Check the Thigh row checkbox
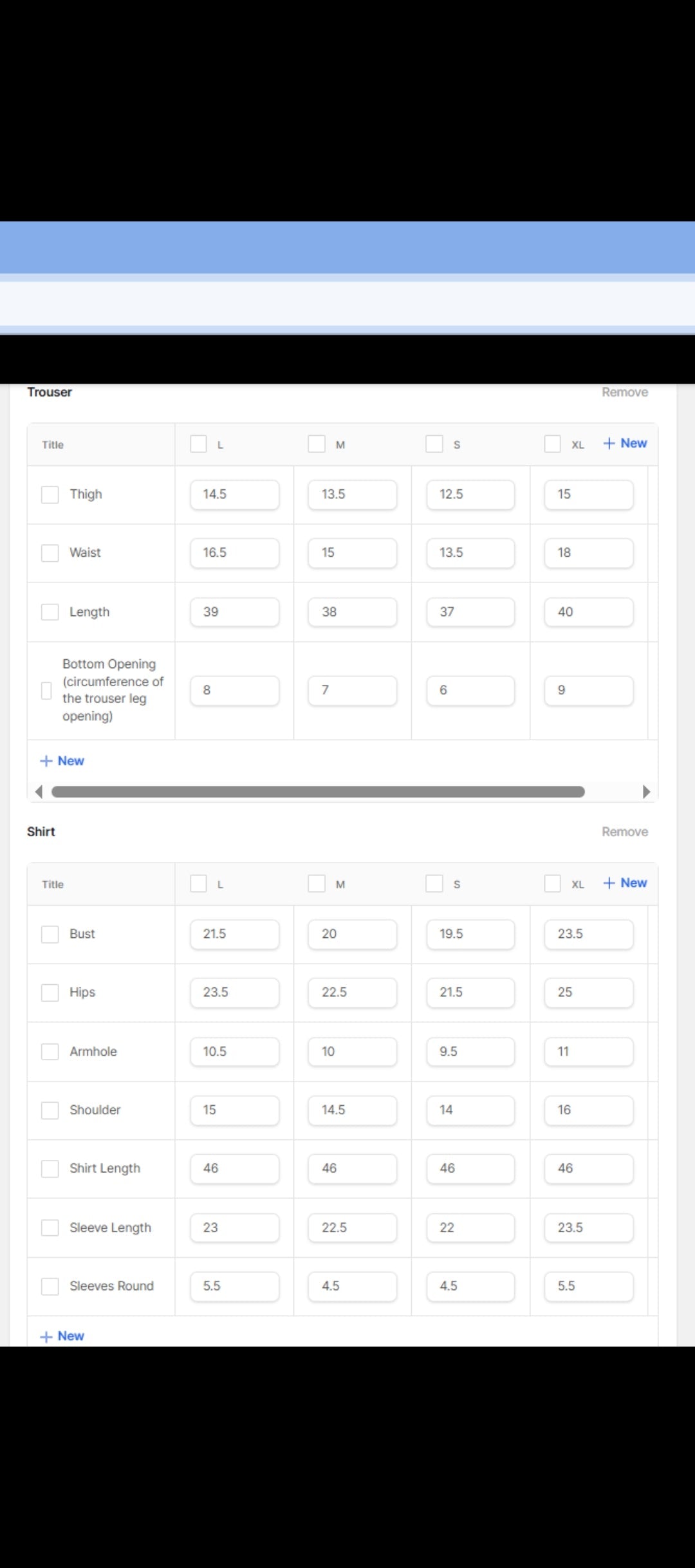 (50, 494)
